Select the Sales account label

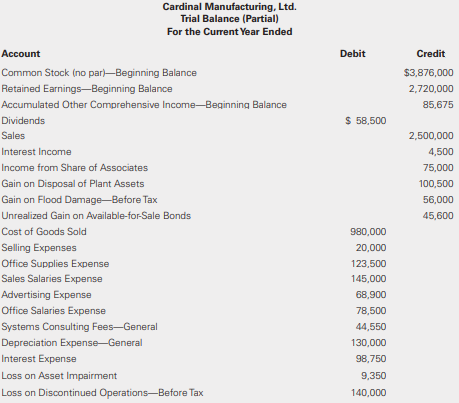pyautogui.click(x=13, y=136)
